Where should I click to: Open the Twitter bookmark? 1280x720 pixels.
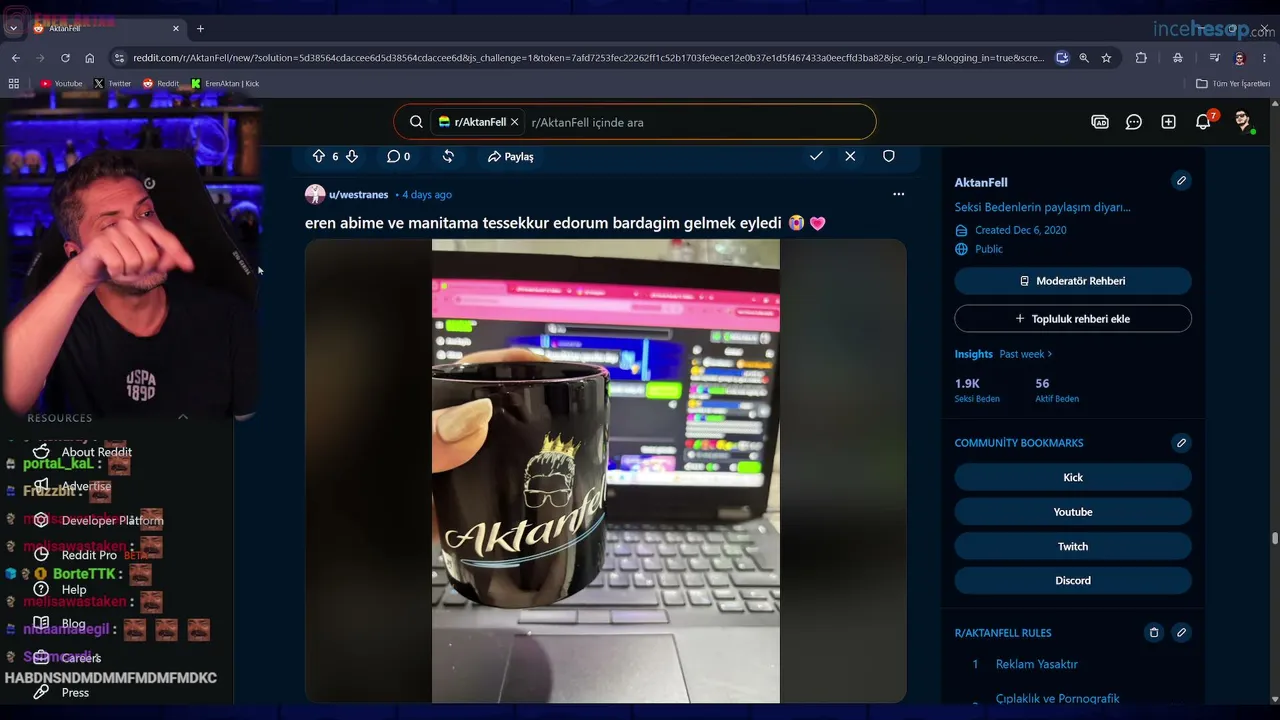point(112,84)
